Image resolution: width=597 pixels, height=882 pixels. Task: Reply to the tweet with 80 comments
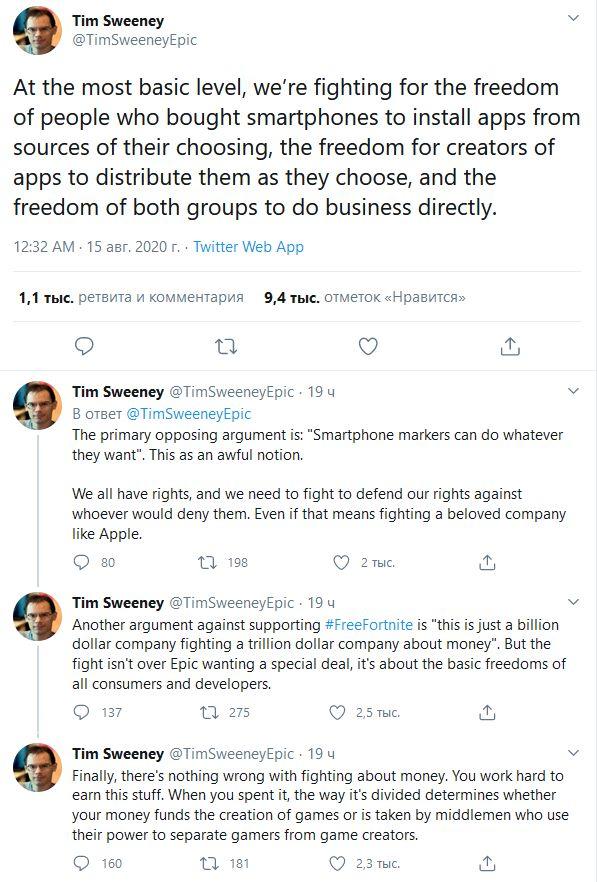(82, 562)
